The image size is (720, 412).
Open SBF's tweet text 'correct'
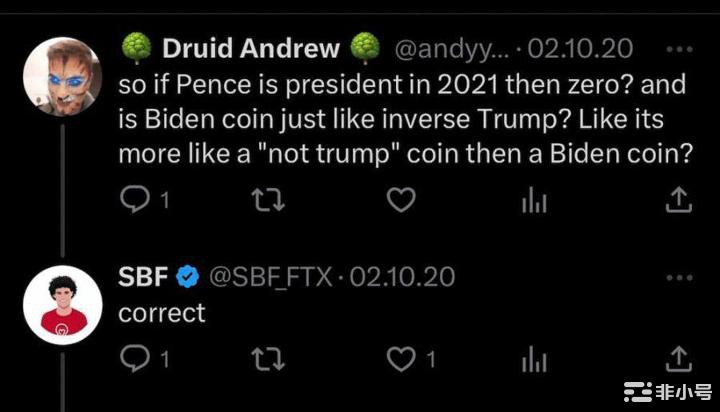162,312
